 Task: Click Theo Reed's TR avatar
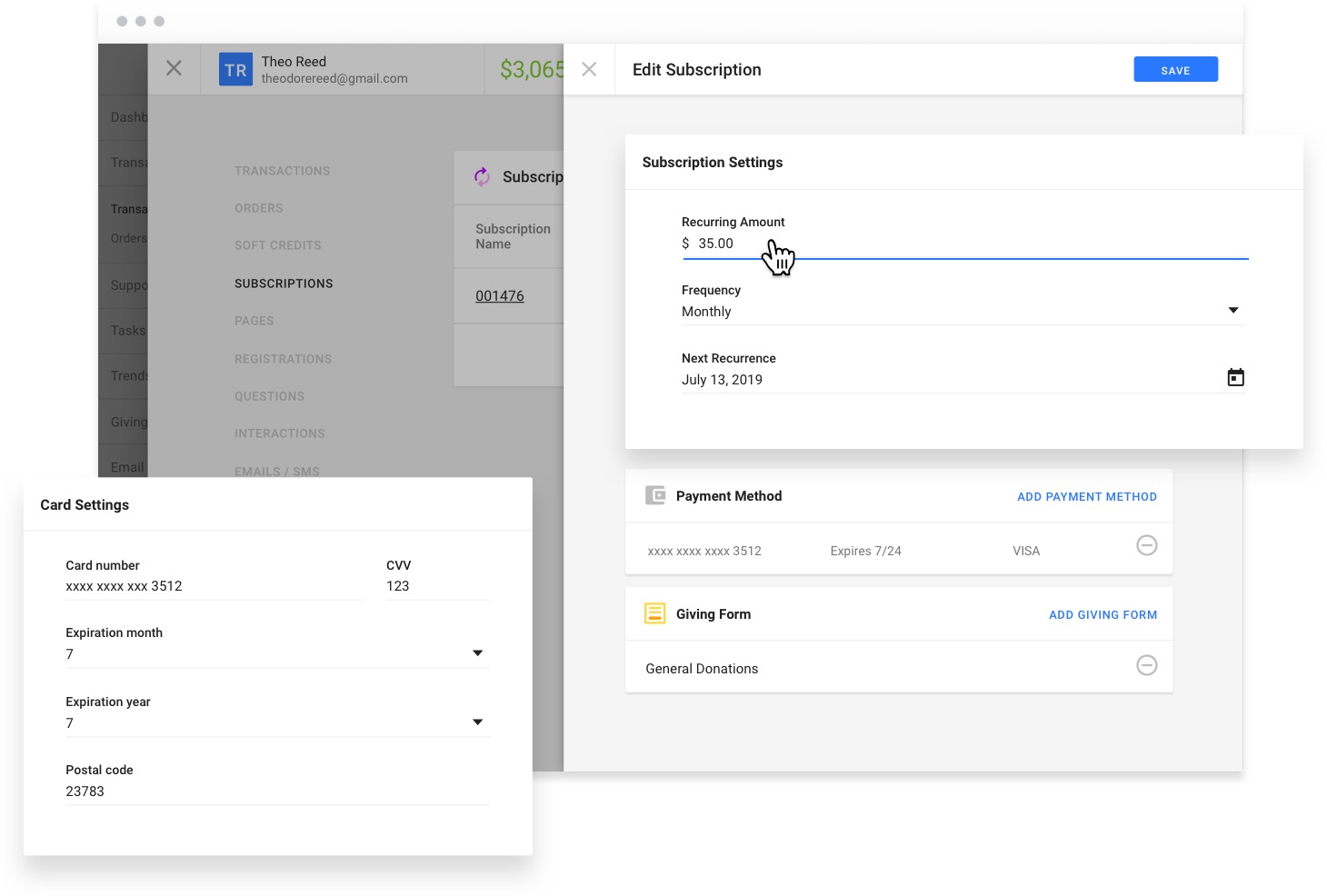pyautogui.click(x=235, y=68)
